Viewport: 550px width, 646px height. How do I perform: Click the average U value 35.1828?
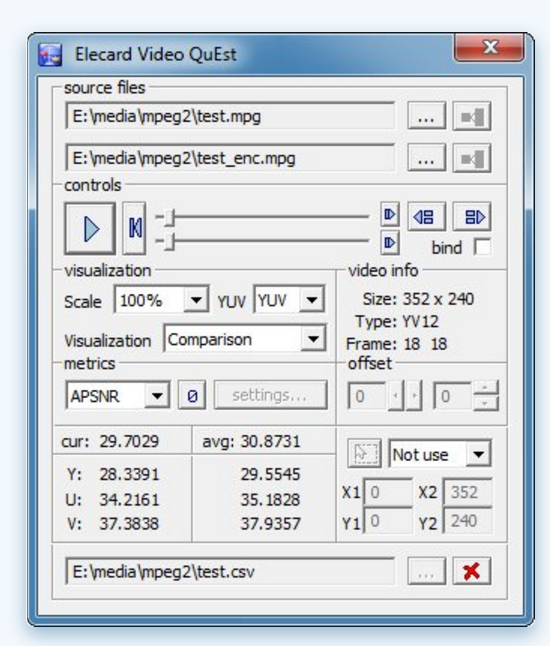270,499
